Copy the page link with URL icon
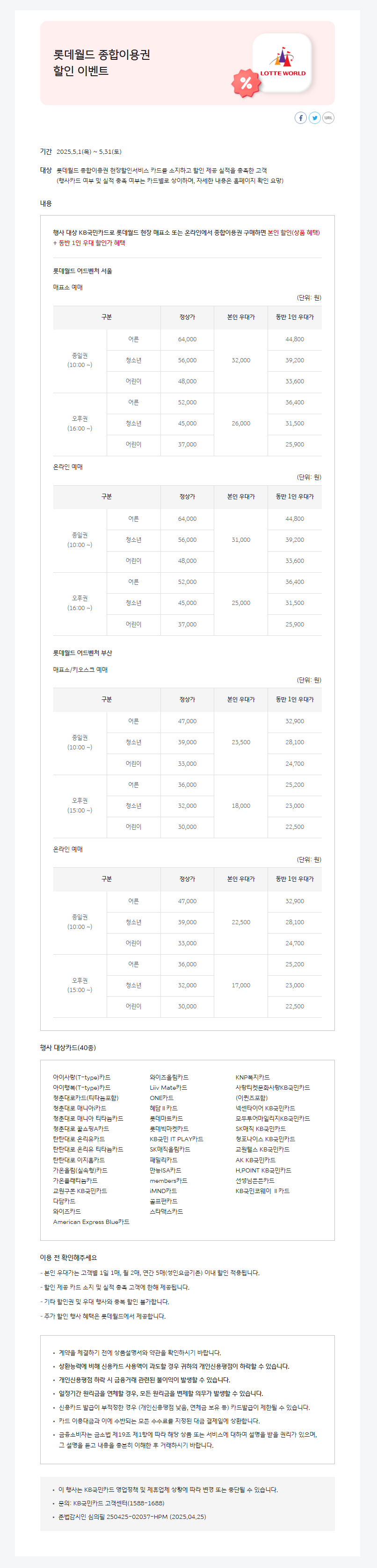377x1568 pixels. pyautogui.click(x=328, y=117)
